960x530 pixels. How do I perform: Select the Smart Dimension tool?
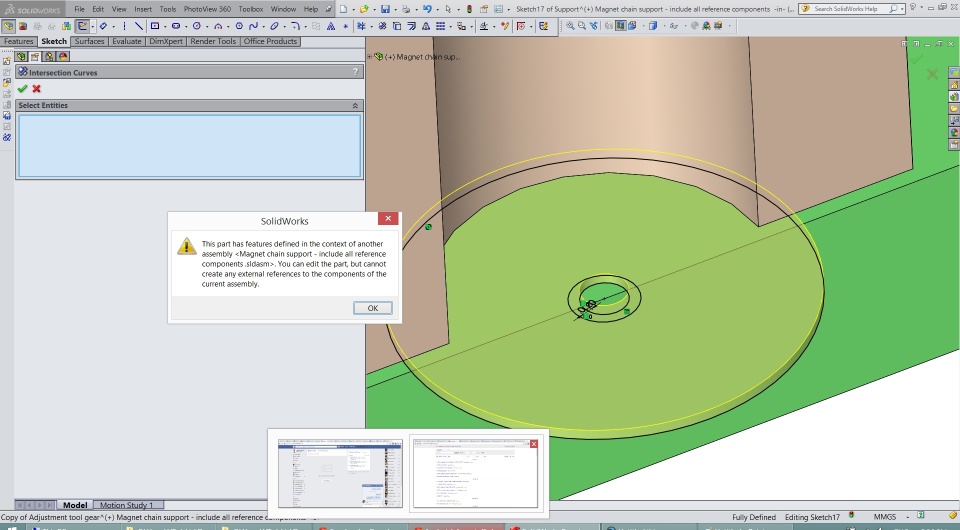(103, 26)
